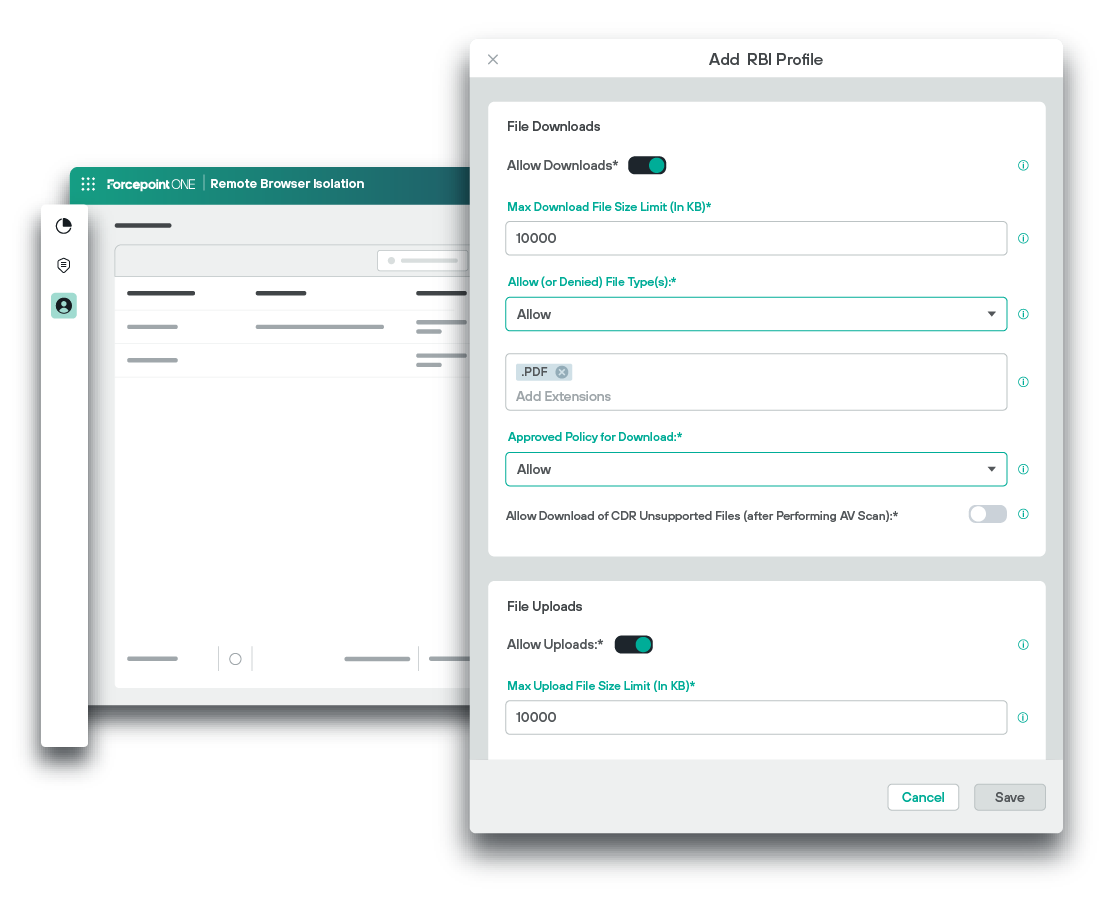
Task: Click the Forcepoint ONE logo
Action: (x=151, y=184)
